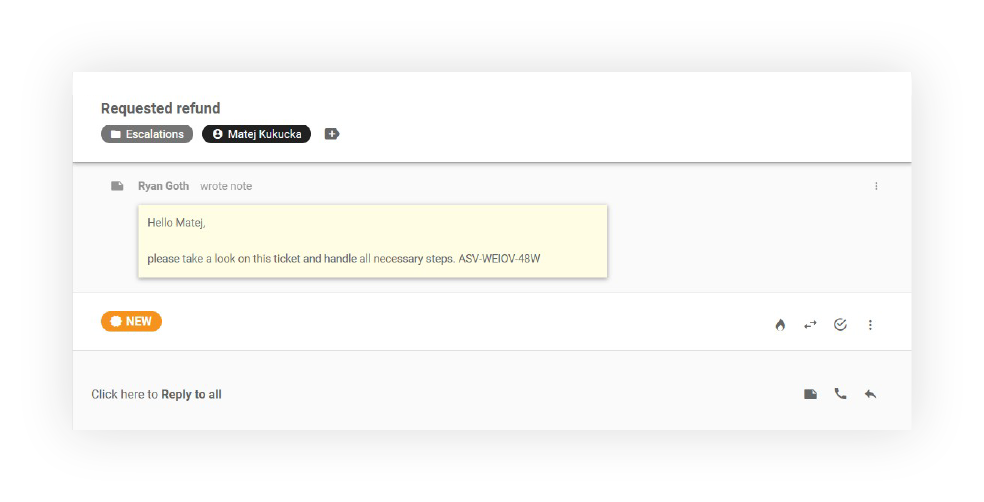Click the transfer ticket arrows icon
984x502 pixels.
810,325
